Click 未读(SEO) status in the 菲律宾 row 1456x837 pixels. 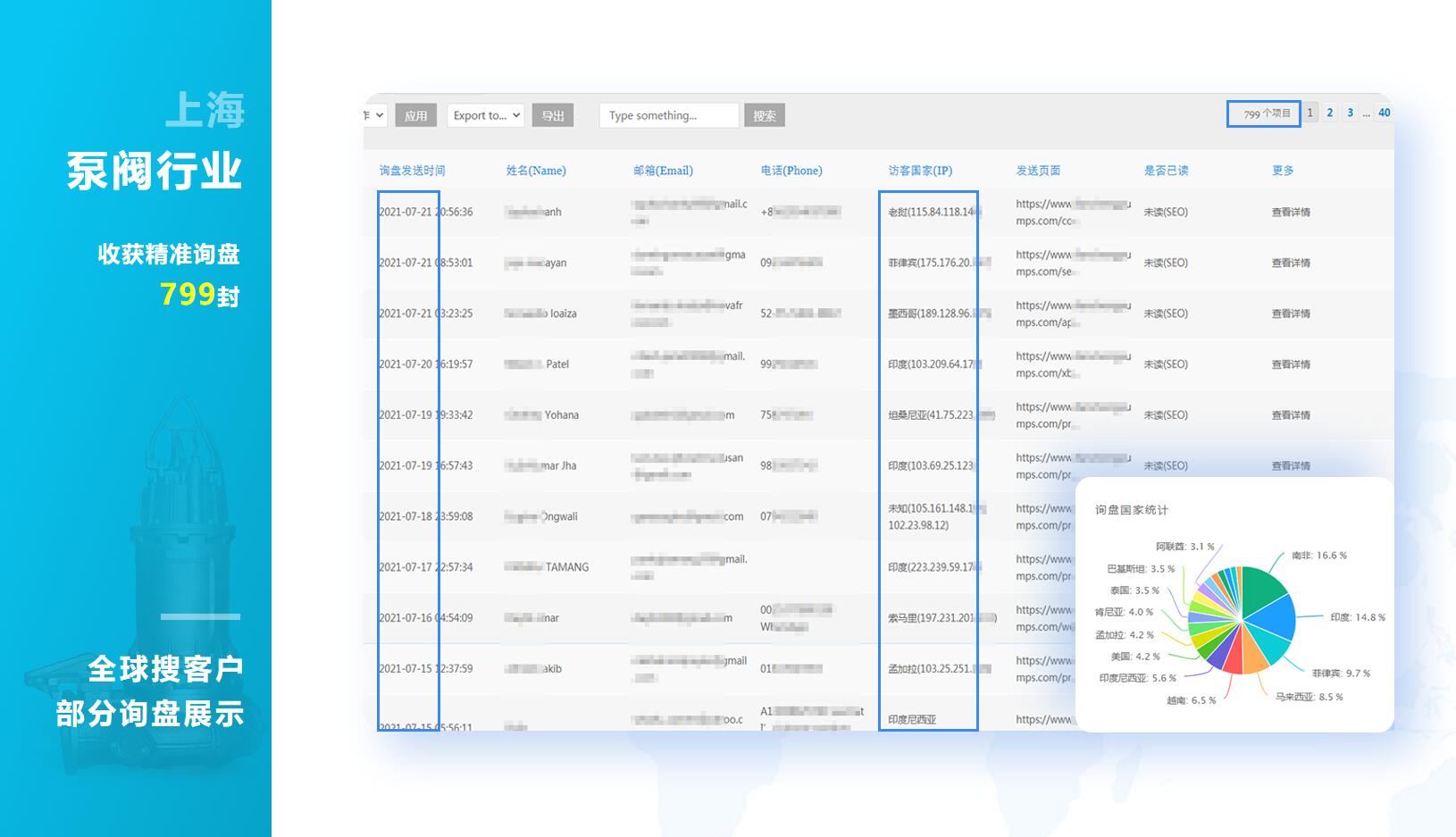(x=1166, y=264)
